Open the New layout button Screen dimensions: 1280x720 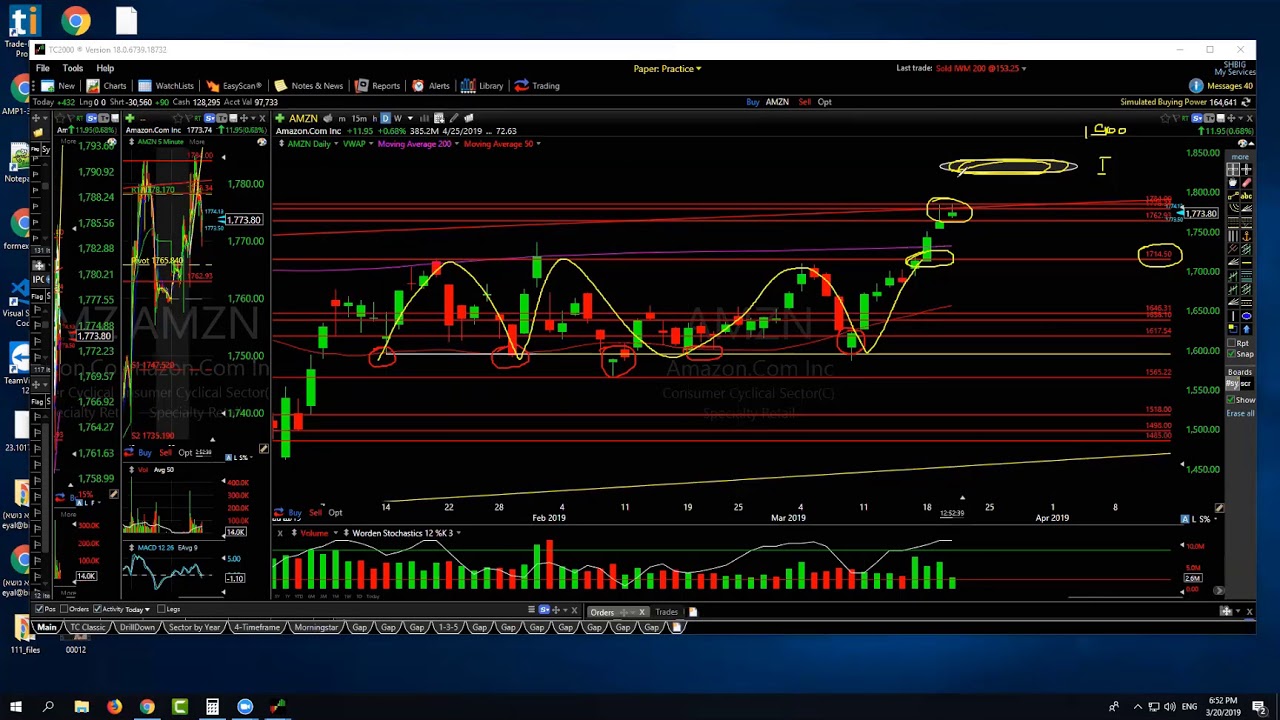tap(58, 86)
